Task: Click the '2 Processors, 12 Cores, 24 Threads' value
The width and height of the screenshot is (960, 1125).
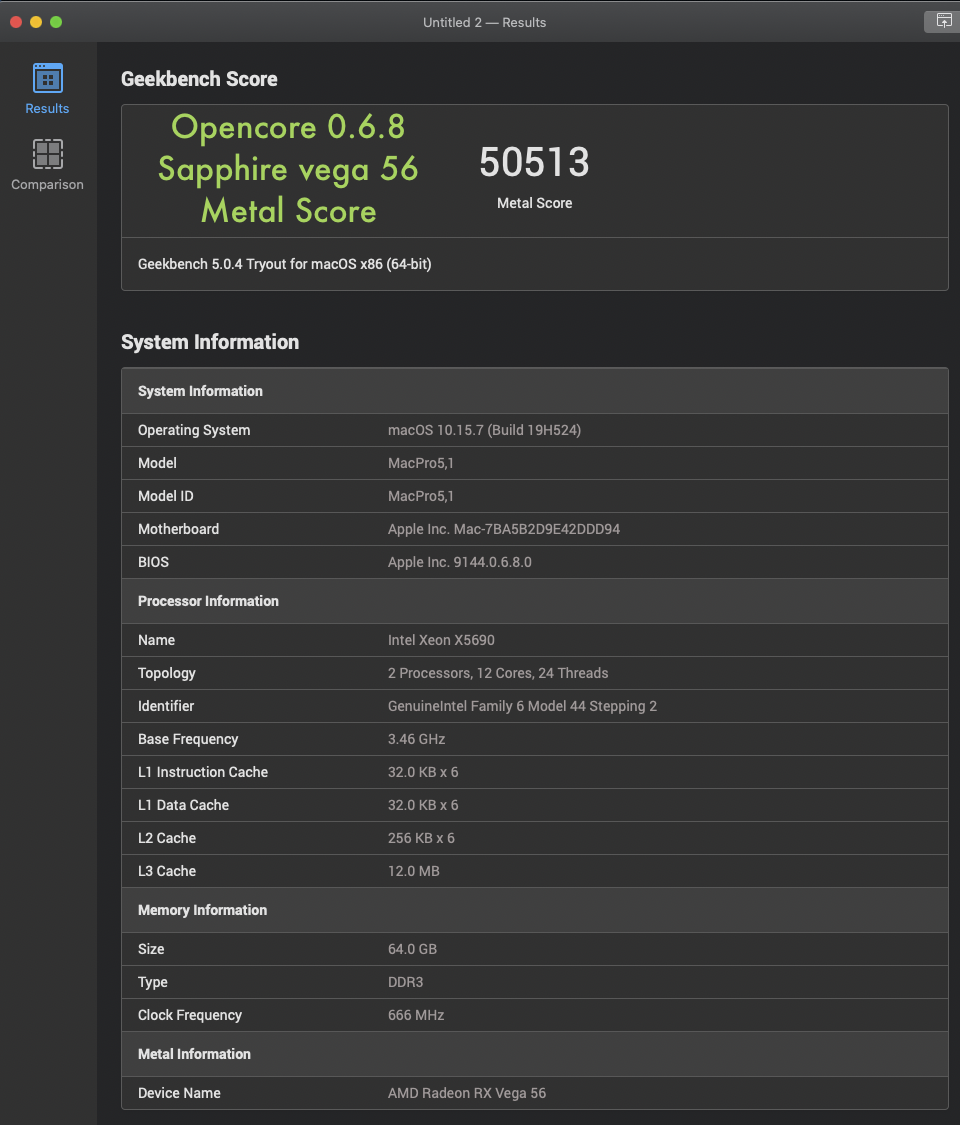Action: coord(498,673)
